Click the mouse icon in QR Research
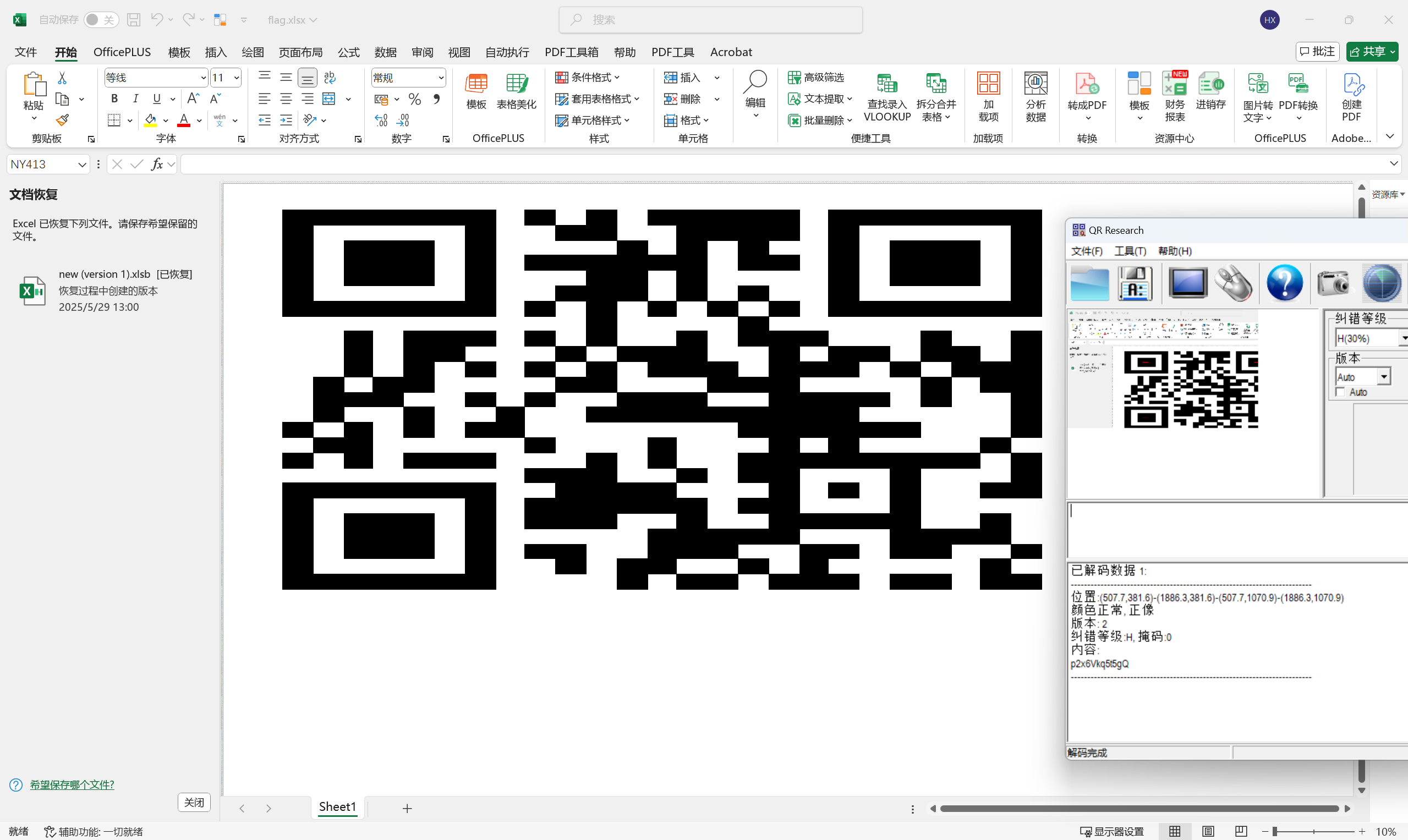This screenshot has height=840, width=1408. coord(1234,283)
